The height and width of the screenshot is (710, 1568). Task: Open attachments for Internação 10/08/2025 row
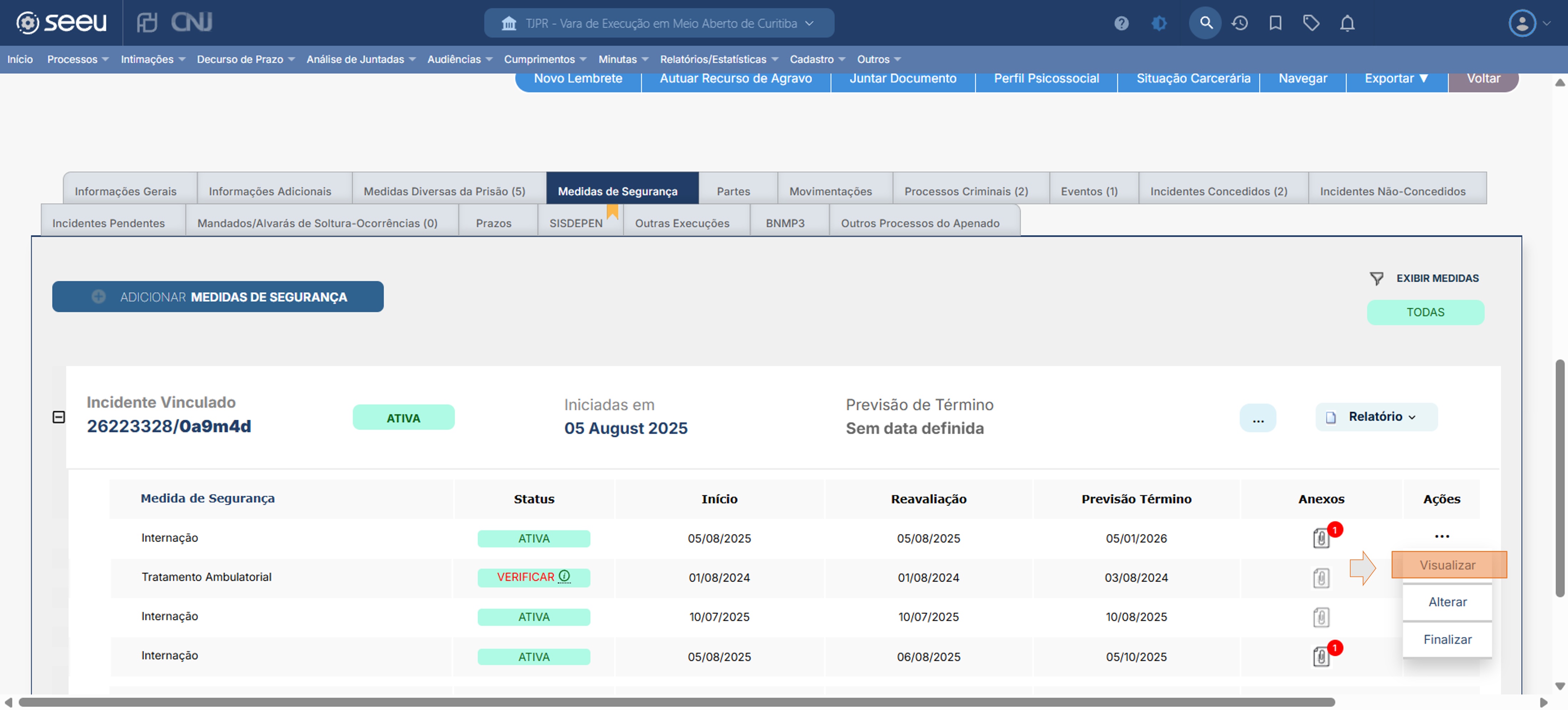click(1321, 617)
